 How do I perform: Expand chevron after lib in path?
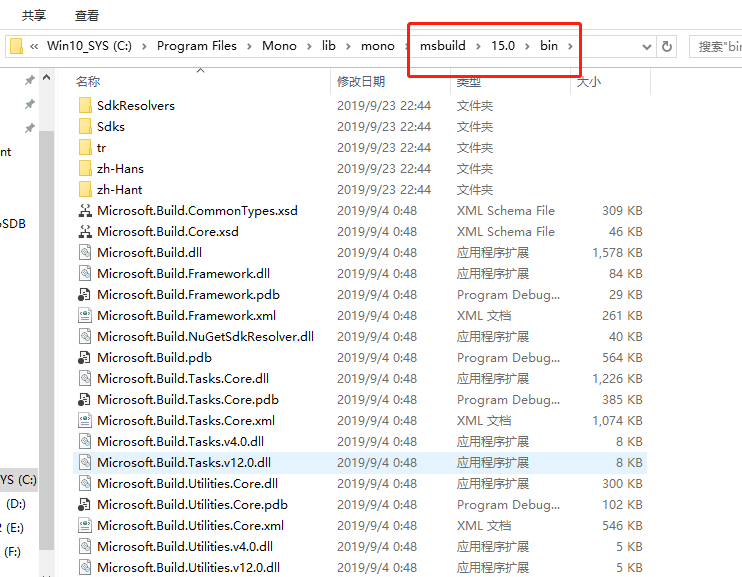348,46
